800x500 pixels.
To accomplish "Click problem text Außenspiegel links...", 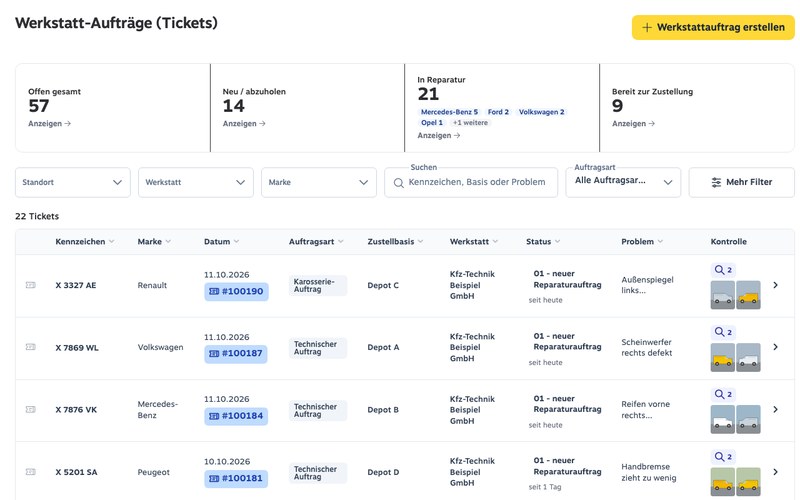I will pyautogui.click(x=647, y=285).
